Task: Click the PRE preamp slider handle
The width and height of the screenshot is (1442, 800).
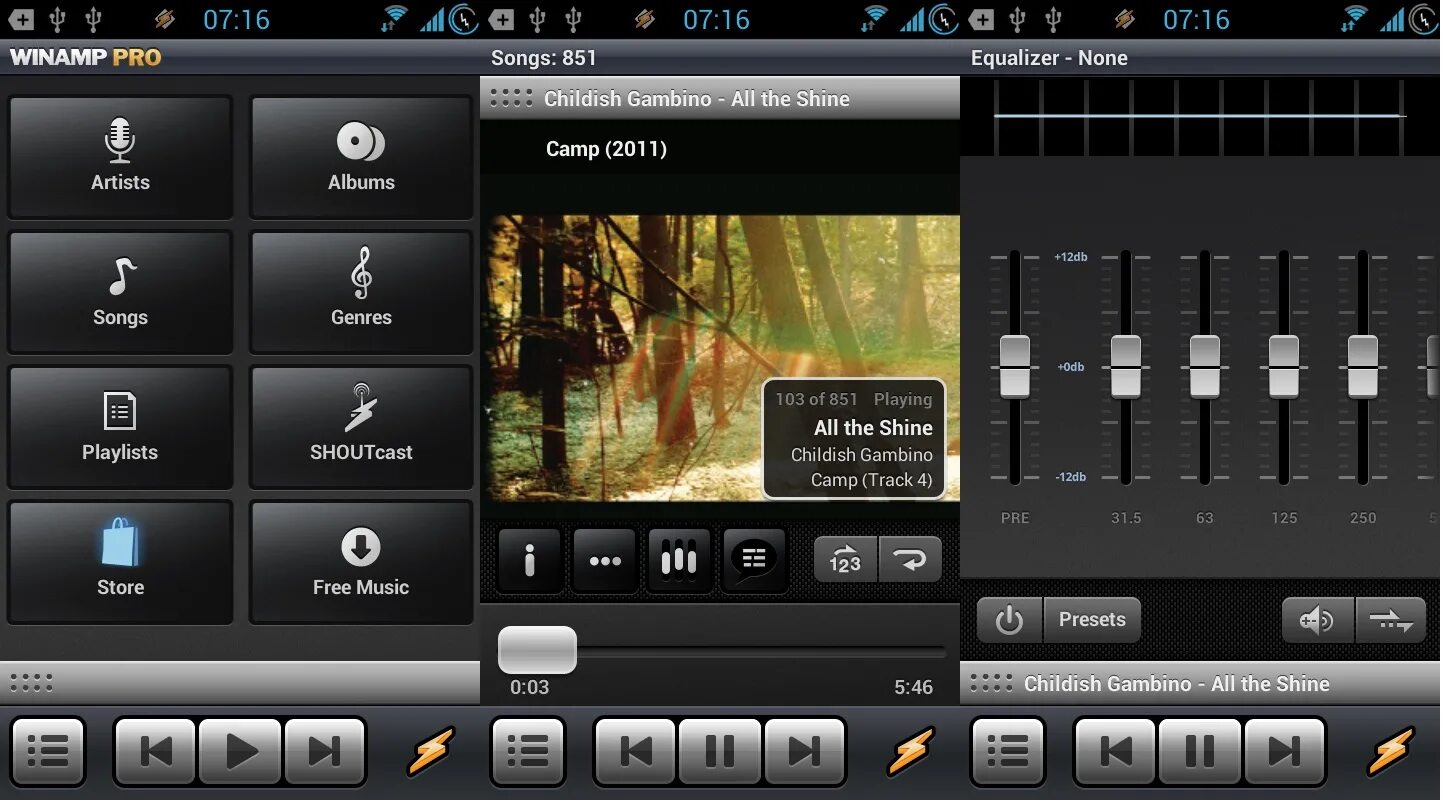Action: [x=1015, y=367]
